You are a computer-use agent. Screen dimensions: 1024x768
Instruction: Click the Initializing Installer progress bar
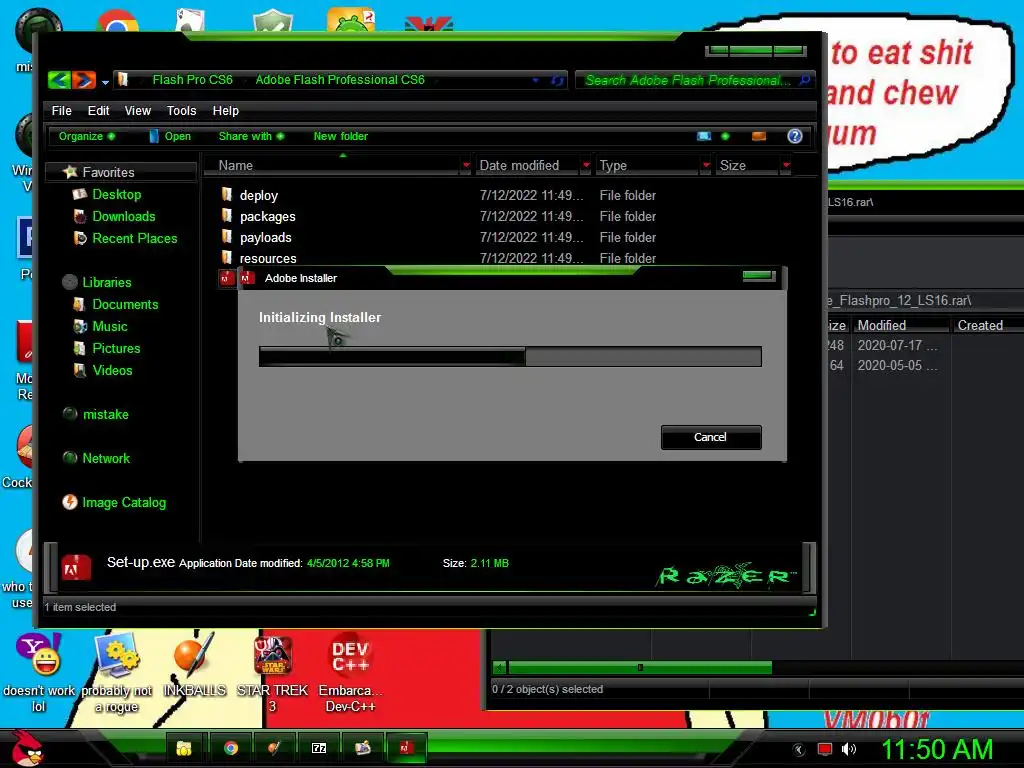(x=510, y=357)
